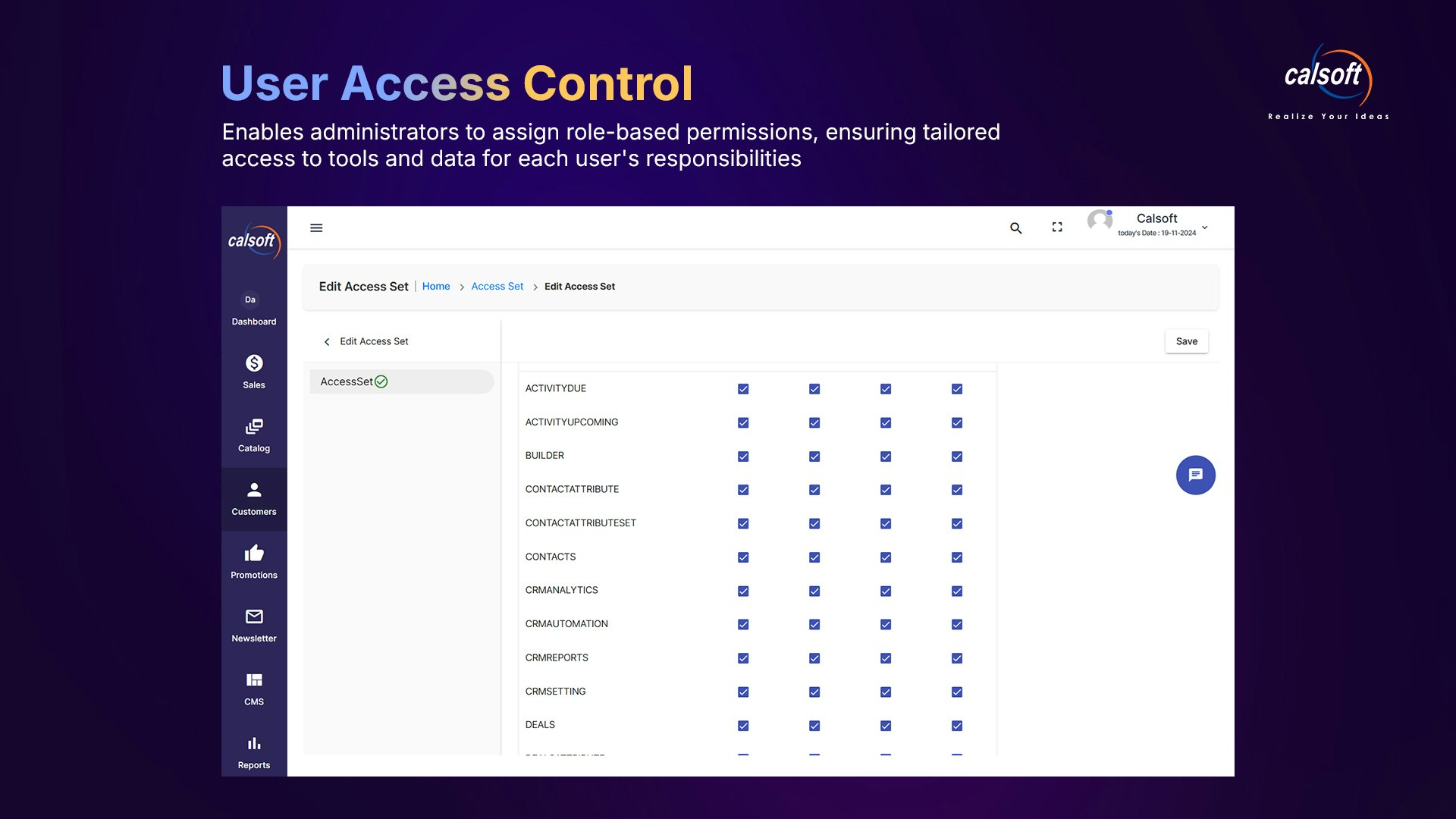Go to Home breadcrumb link
The image size is (1456, 819).
[x=436, y=287]
